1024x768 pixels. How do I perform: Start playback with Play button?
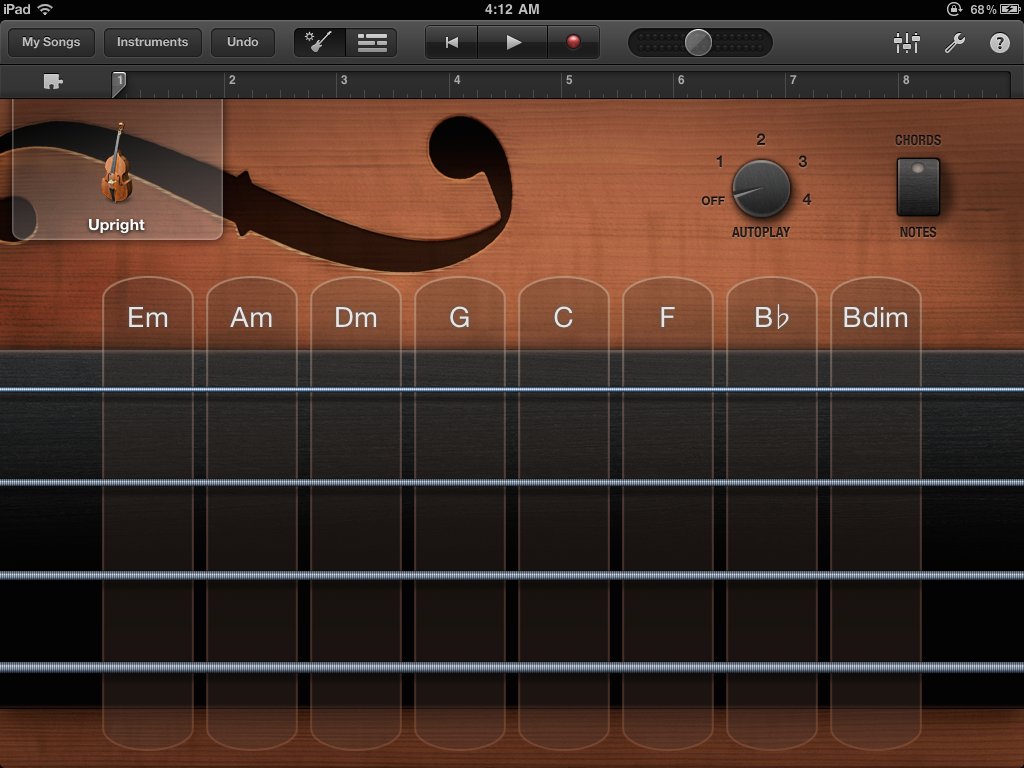513,42
